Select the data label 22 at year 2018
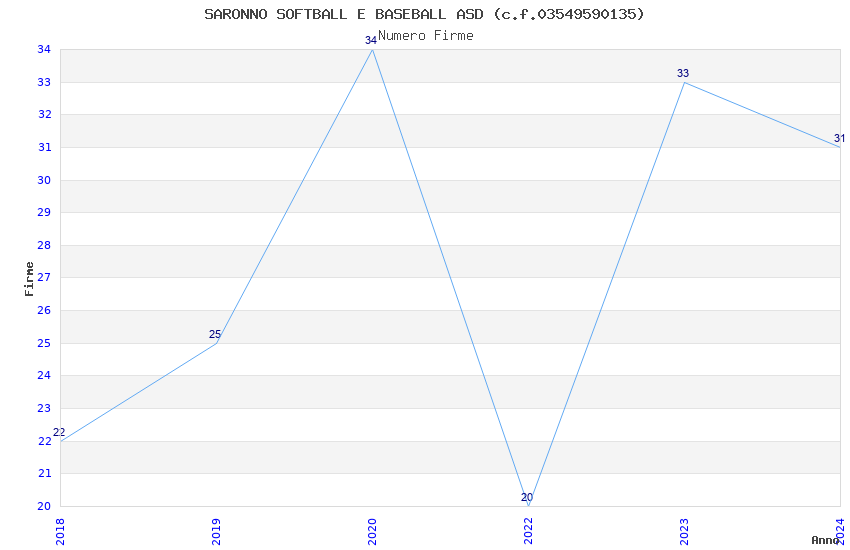The width and height of the screenshot is (850, 550). click(x=59, y=432)
